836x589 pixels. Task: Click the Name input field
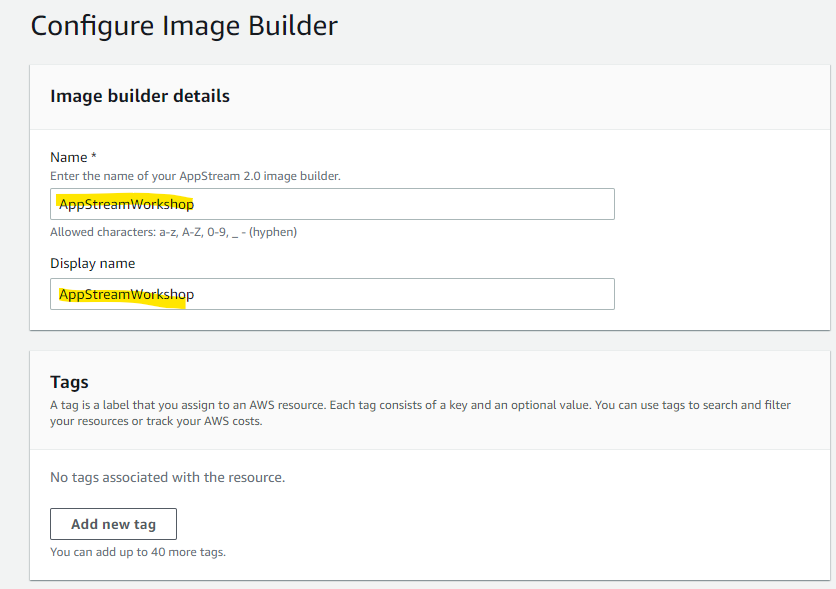tap(332, 204)
